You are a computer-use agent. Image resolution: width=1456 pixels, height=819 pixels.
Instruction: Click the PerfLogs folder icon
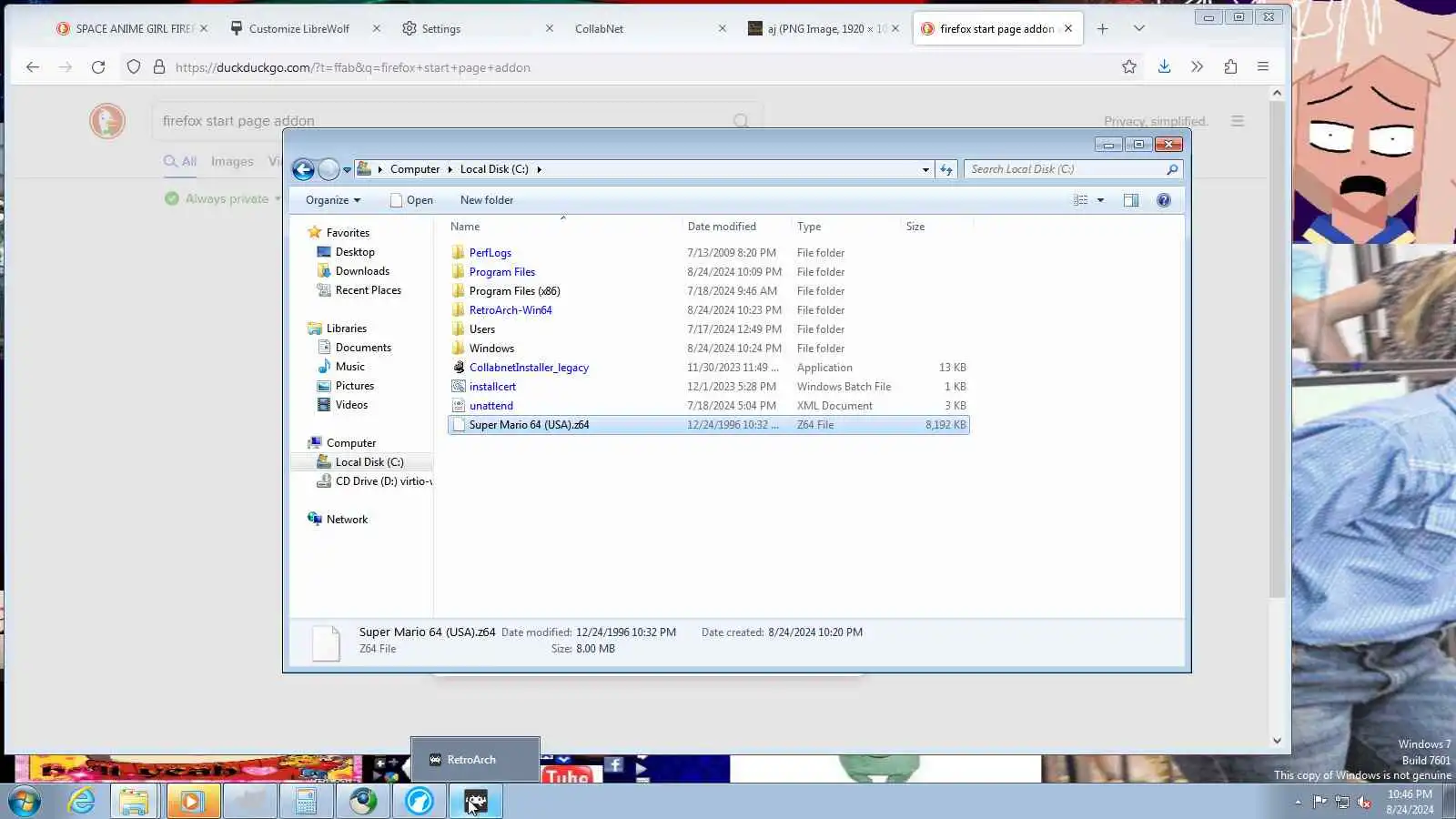[x=459, y=252]
